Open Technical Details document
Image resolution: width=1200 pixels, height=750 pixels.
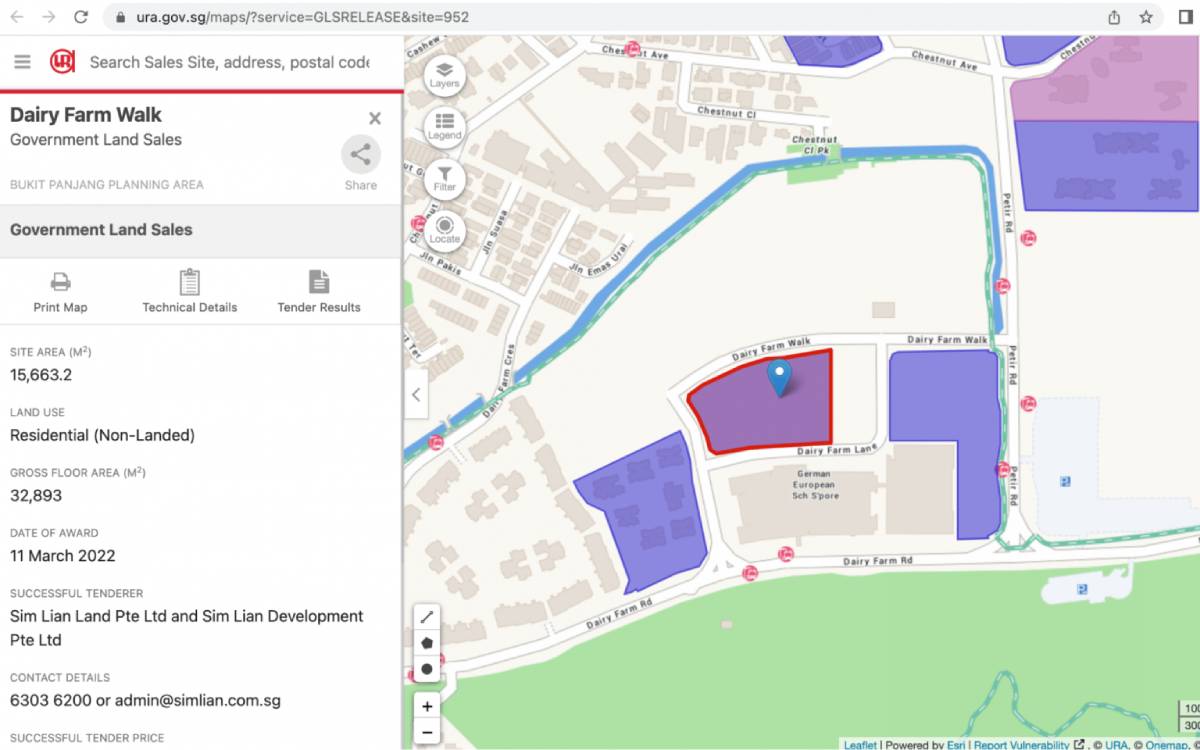(x=190, y=283)
